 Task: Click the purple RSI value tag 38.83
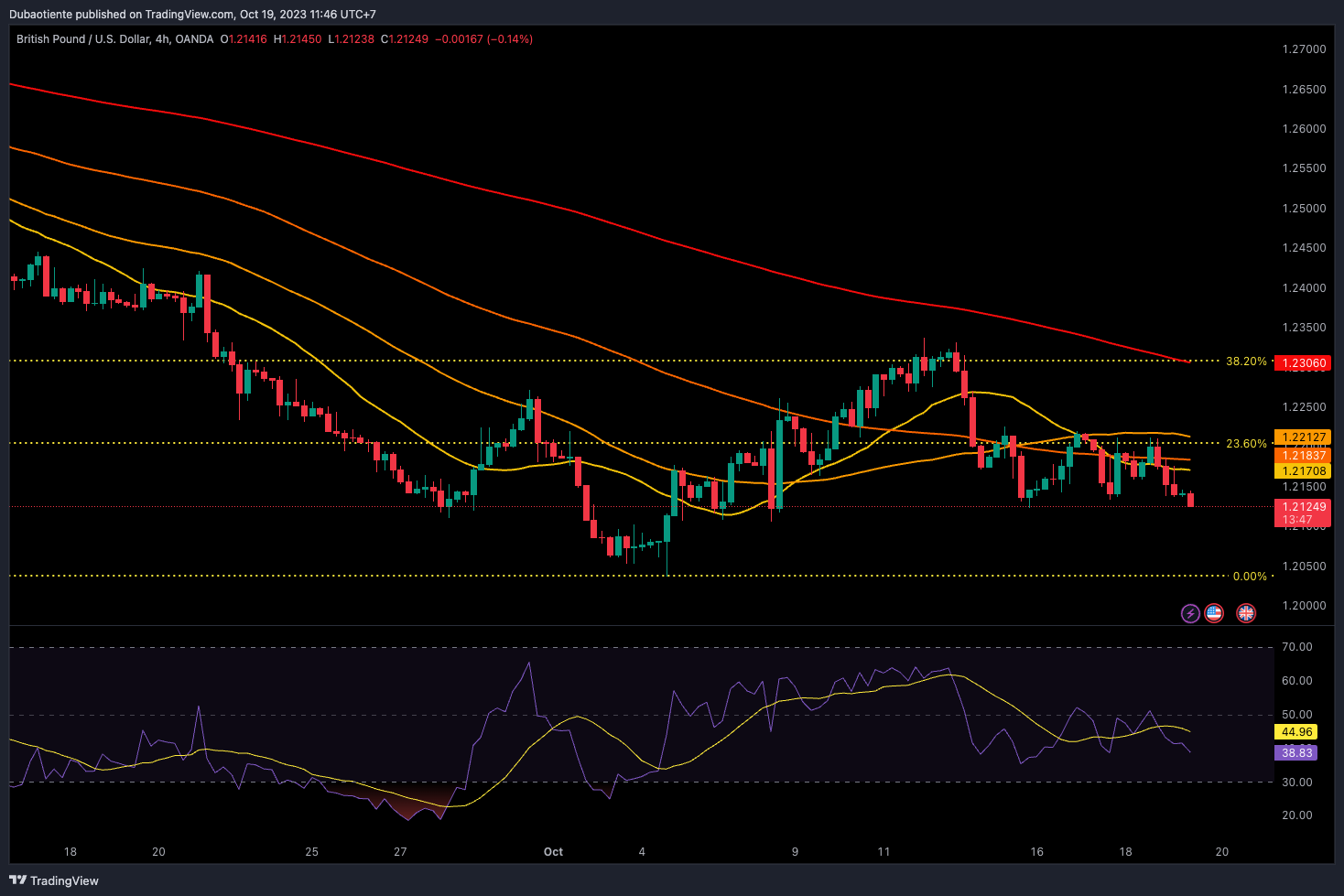pos(1296,752)
